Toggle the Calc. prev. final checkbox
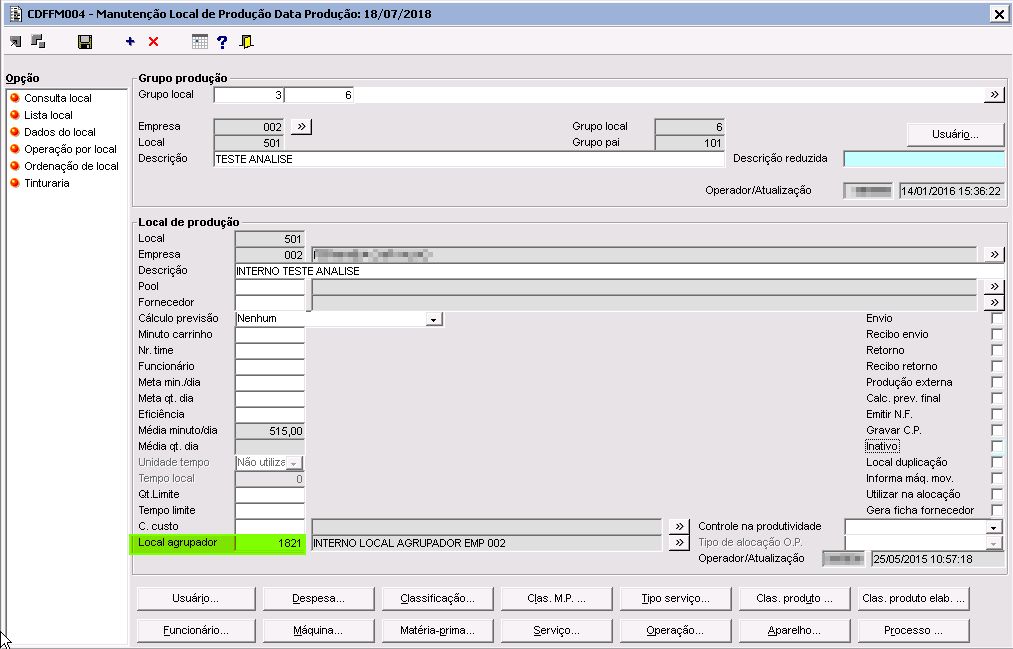1013x649 pixels. [x=997, y=398]
